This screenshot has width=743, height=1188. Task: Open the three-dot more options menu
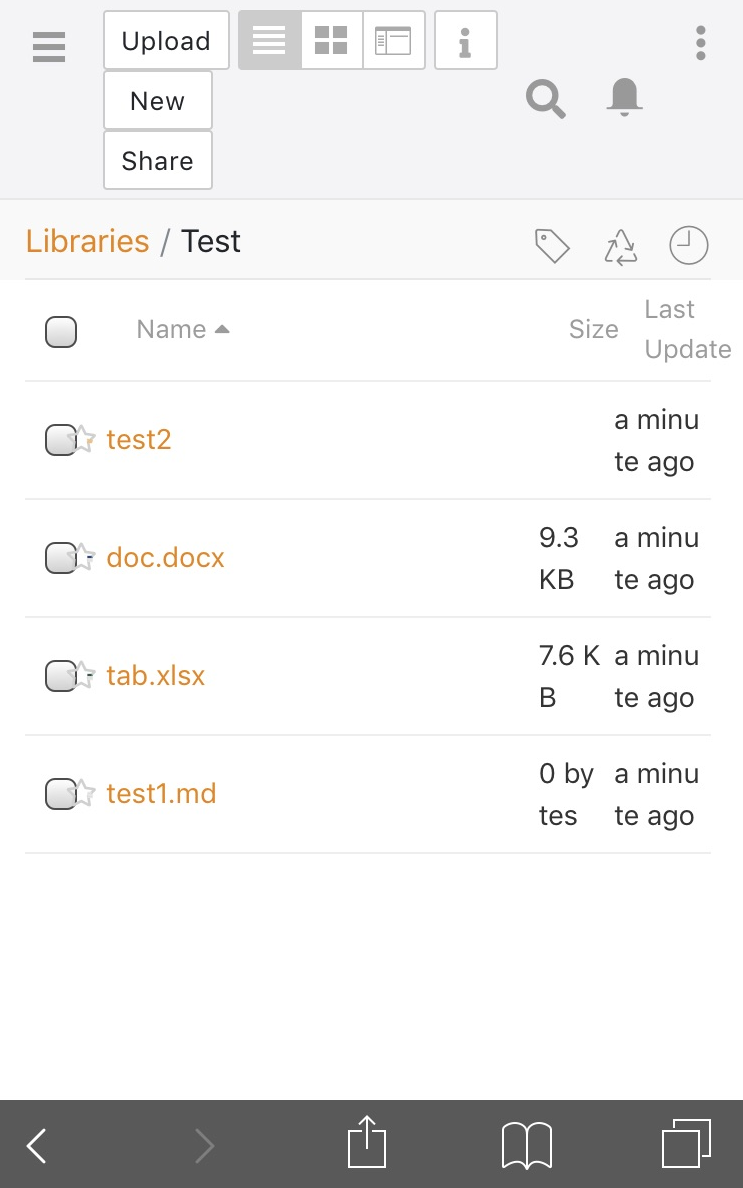click(700, 43)
